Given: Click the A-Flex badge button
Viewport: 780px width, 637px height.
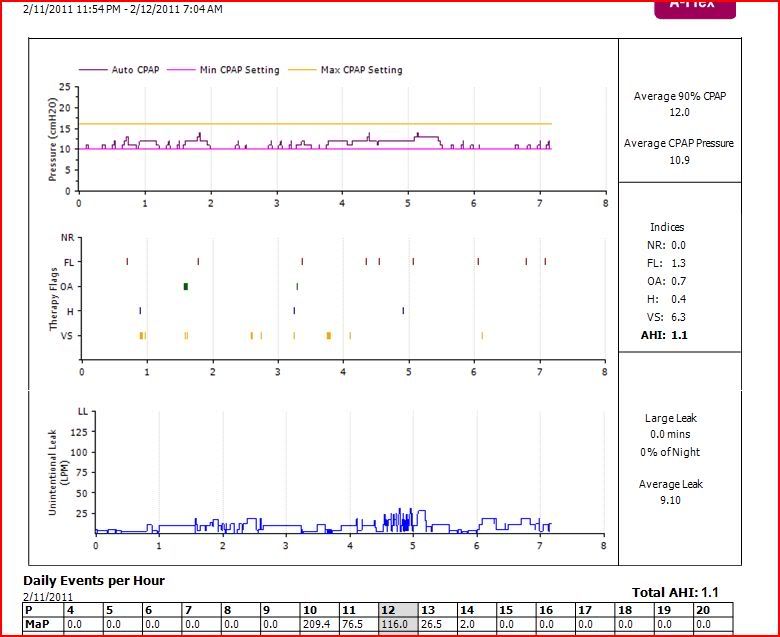Looking at the screenshot, I should click(694, 7).
